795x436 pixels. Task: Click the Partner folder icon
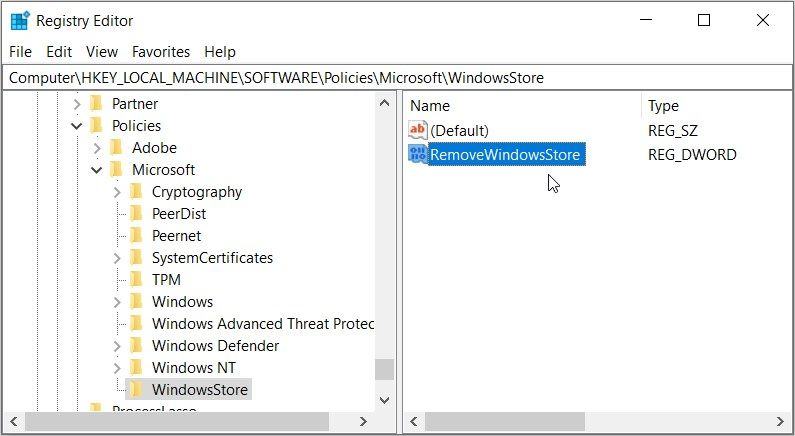click(96, 103)
